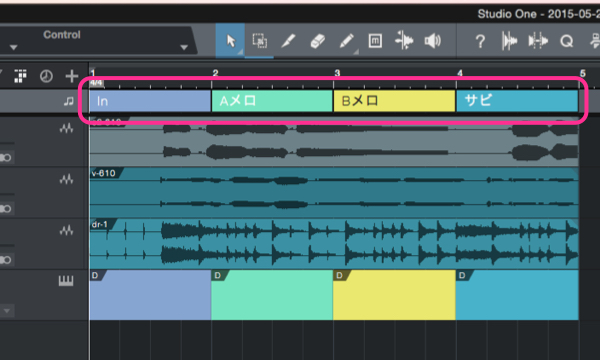This screenshot has height=360, width=600.
Task: Expand dropdown arrow left of Control
Action: coord(14,47)
